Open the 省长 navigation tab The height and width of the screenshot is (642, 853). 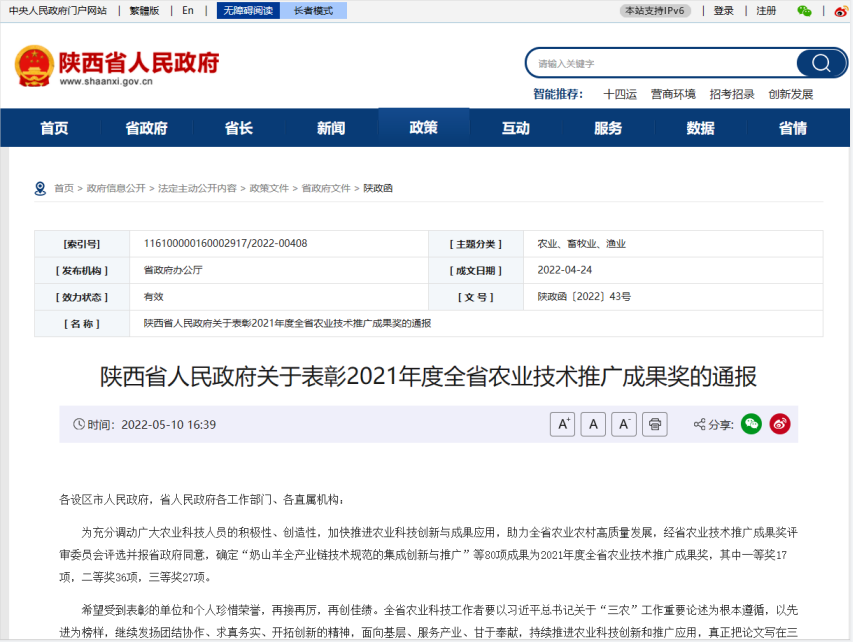point(239,128)
